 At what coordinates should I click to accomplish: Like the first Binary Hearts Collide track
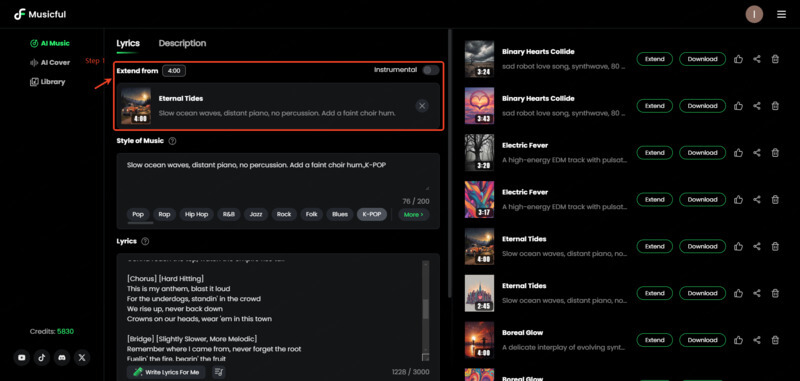(x=738, y=59)
